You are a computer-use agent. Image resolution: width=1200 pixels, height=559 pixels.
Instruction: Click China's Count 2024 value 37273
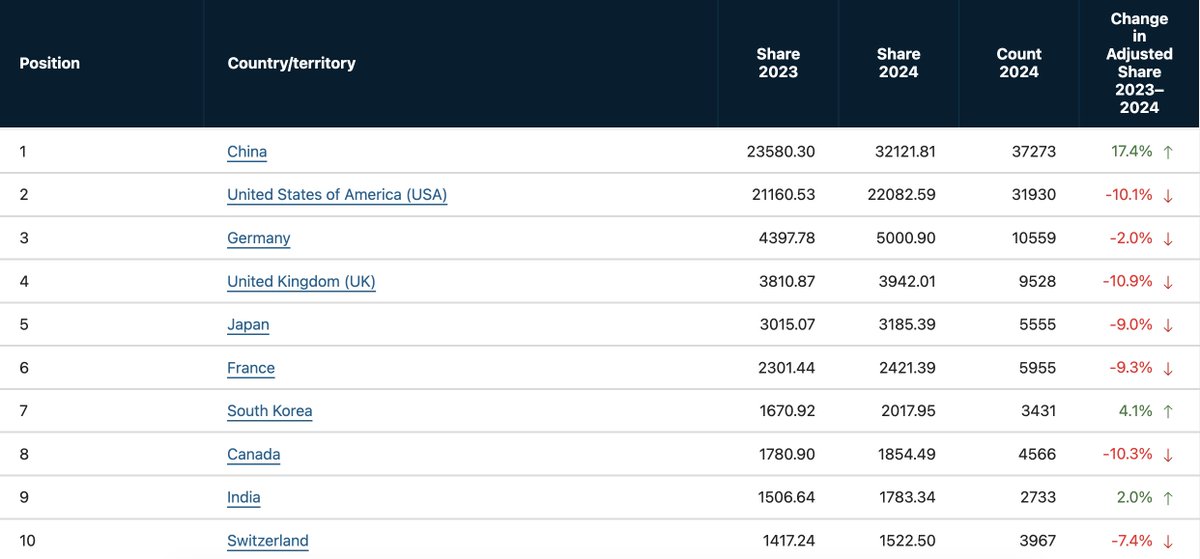click(1033, 152)
